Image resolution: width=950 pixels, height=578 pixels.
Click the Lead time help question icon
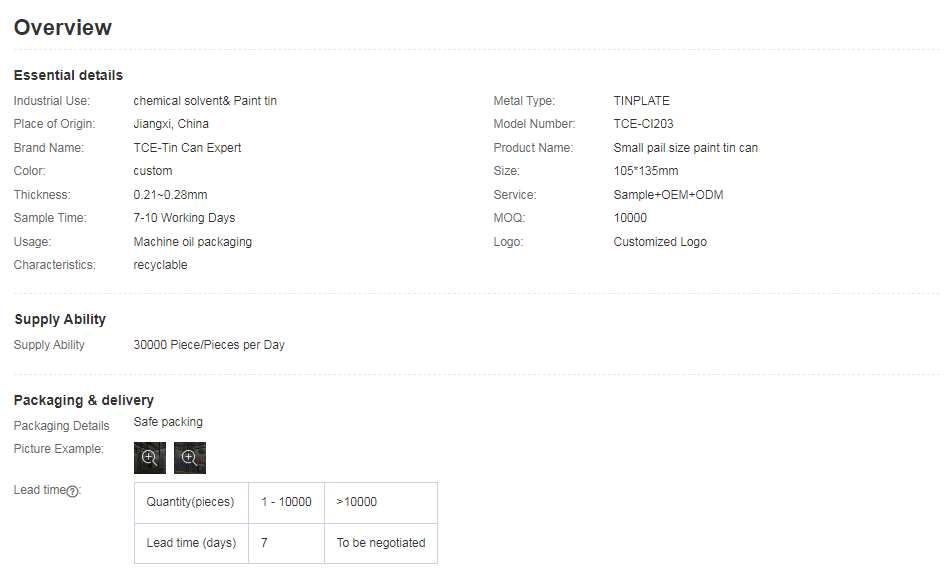pos(73,491)
